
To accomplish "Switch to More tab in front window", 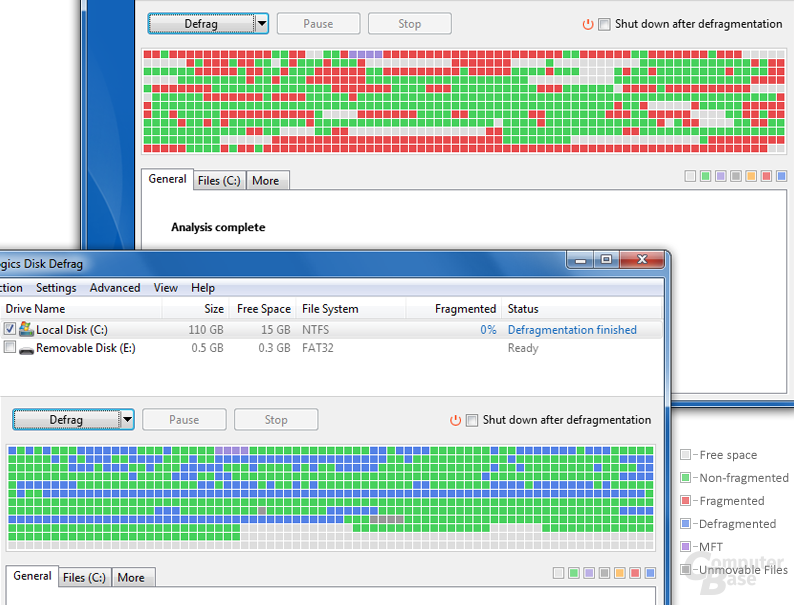I will 131,577.
